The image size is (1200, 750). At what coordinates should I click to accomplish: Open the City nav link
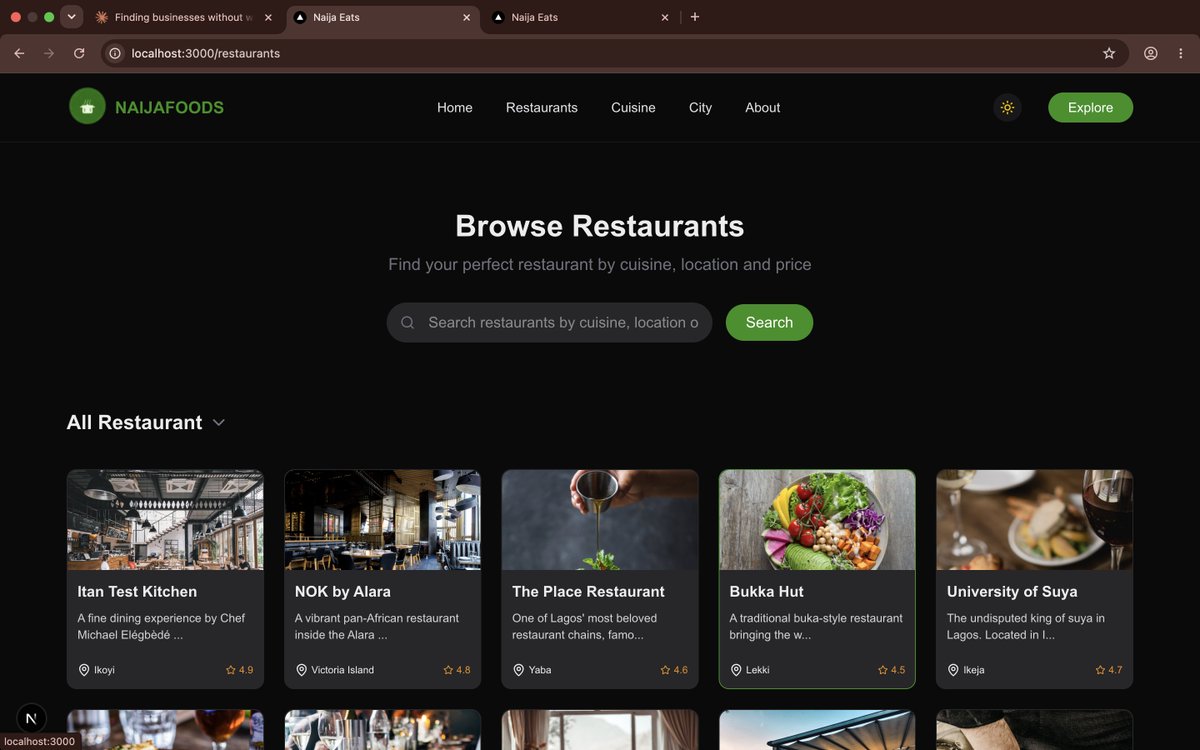coord(700,107)
